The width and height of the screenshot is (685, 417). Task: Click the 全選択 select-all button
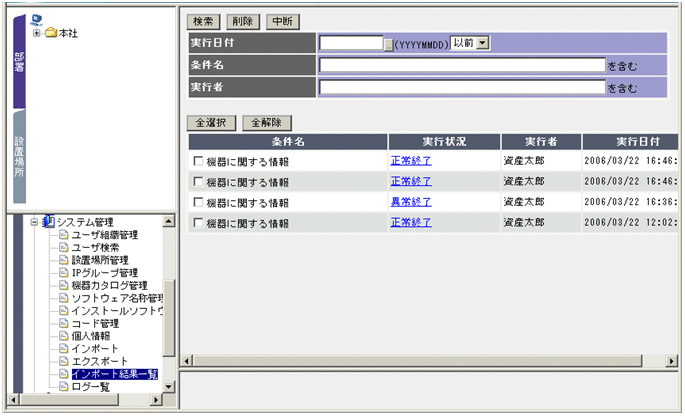pos(211,123)
